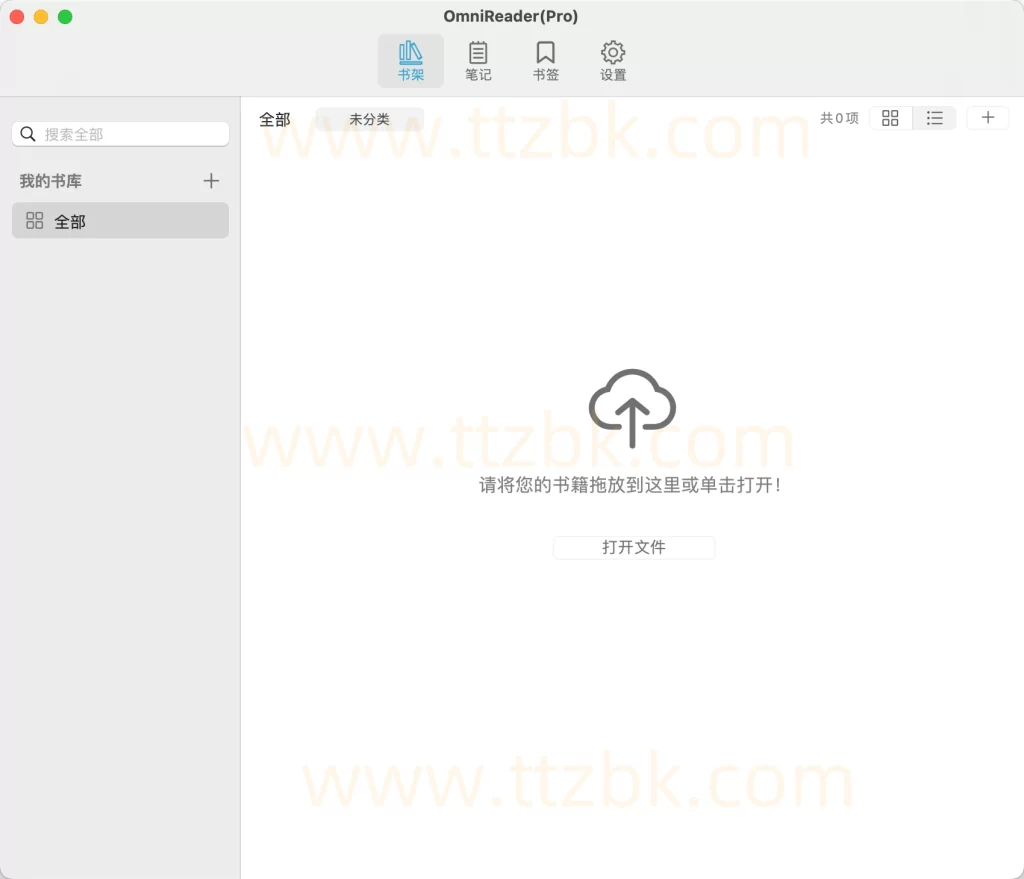
Task: Click the yellow minimize button
Action: tap(41, 17)
